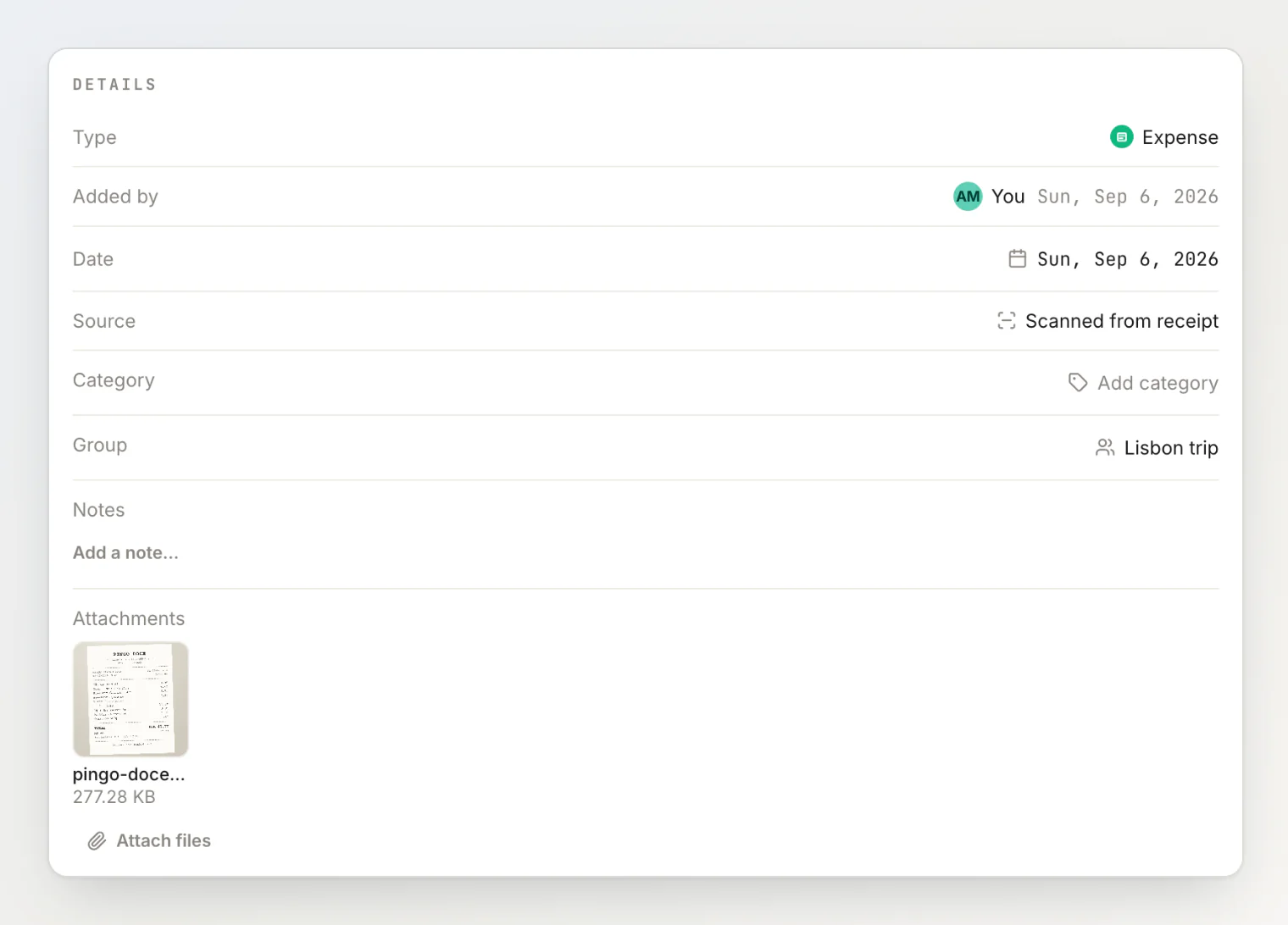Click the people icon beside Lisbon trip
1288x925 pixels.
pos(1105,447)
